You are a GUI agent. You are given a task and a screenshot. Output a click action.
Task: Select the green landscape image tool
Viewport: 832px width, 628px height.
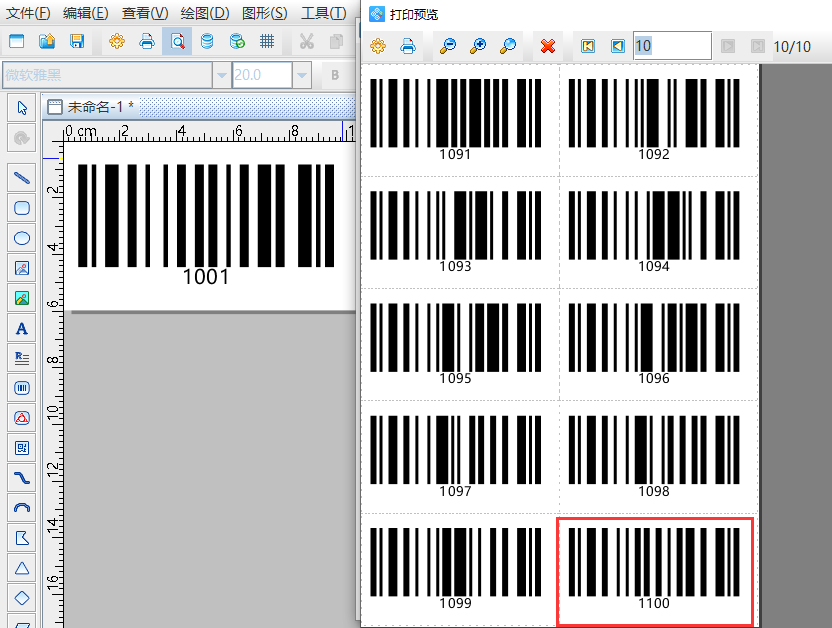tap(22, 298)
